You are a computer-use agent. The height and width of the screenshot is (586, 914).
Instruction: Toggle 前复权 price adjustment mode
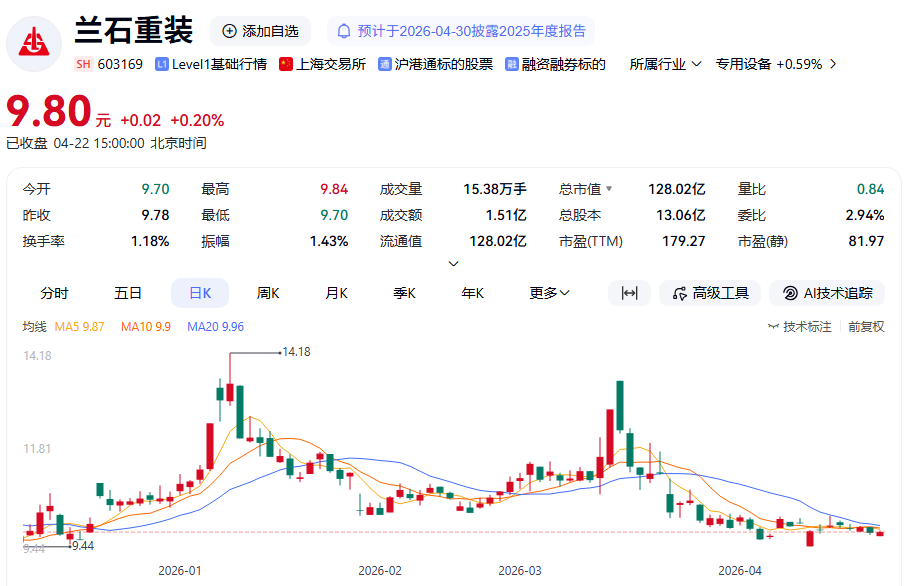866,326
